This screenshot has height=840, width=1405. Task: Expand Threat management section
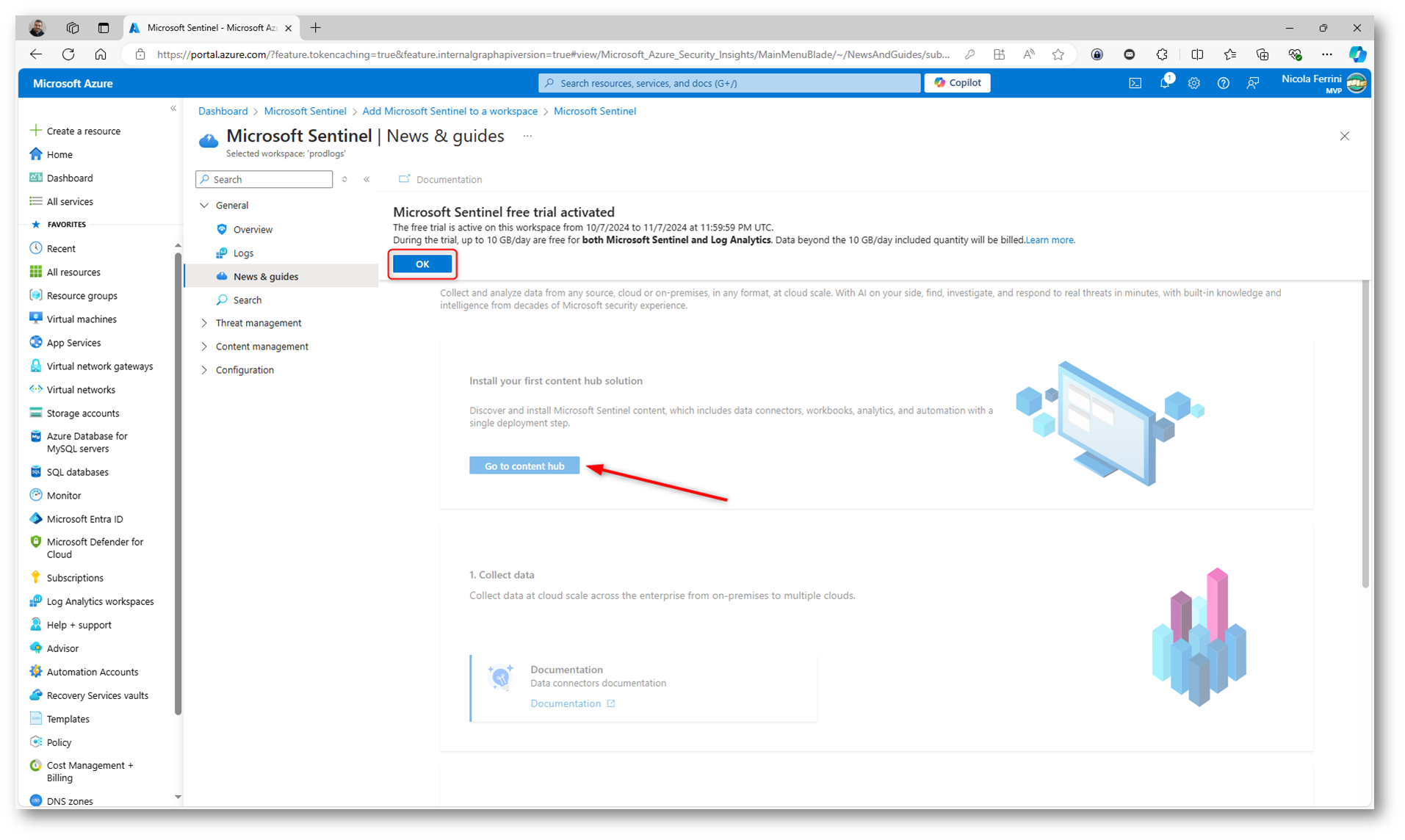(x=204, y=323)
